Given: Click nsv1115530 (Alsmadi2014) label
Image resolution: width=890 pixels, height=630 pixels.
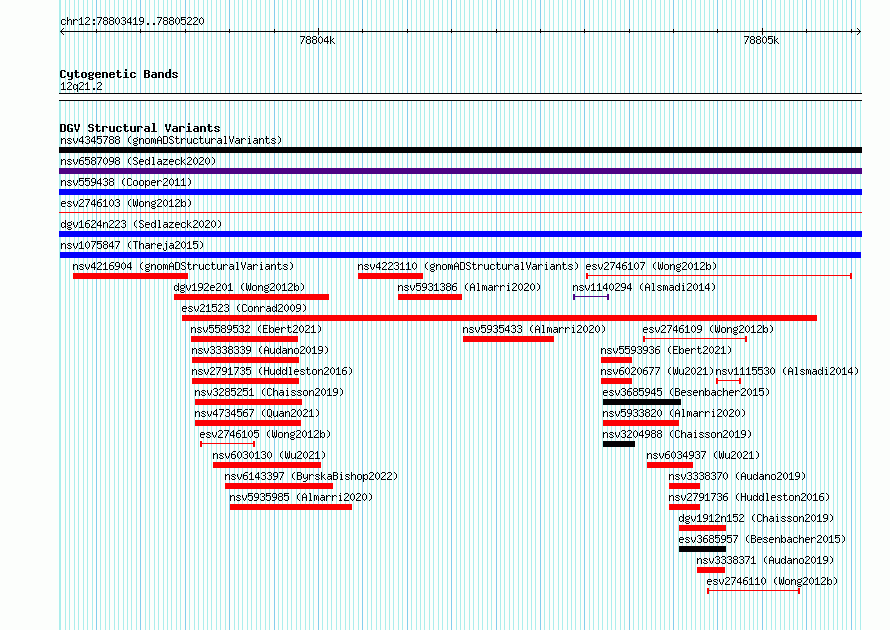Looking at the screenshot, I should tap(787, 371).
